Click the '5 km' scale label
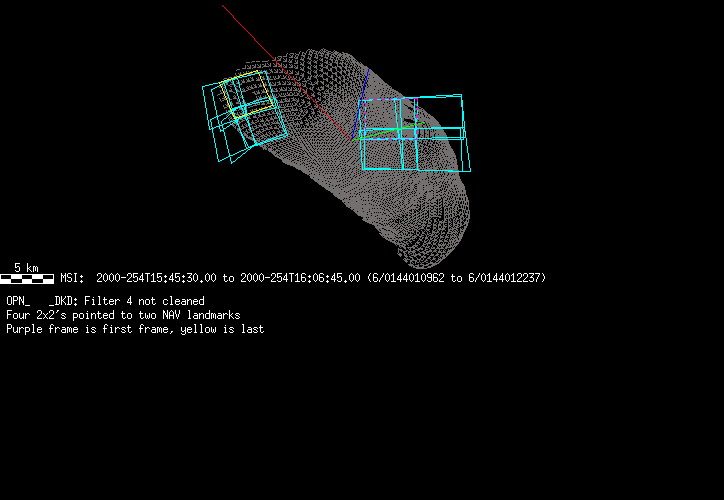Viewport: 724px width, 500px height. (x=26, y=268)
